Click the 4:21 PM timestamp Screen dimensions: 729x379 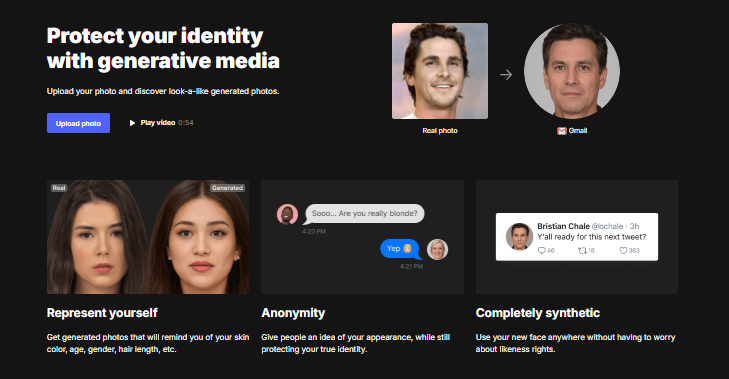[411, 266]
